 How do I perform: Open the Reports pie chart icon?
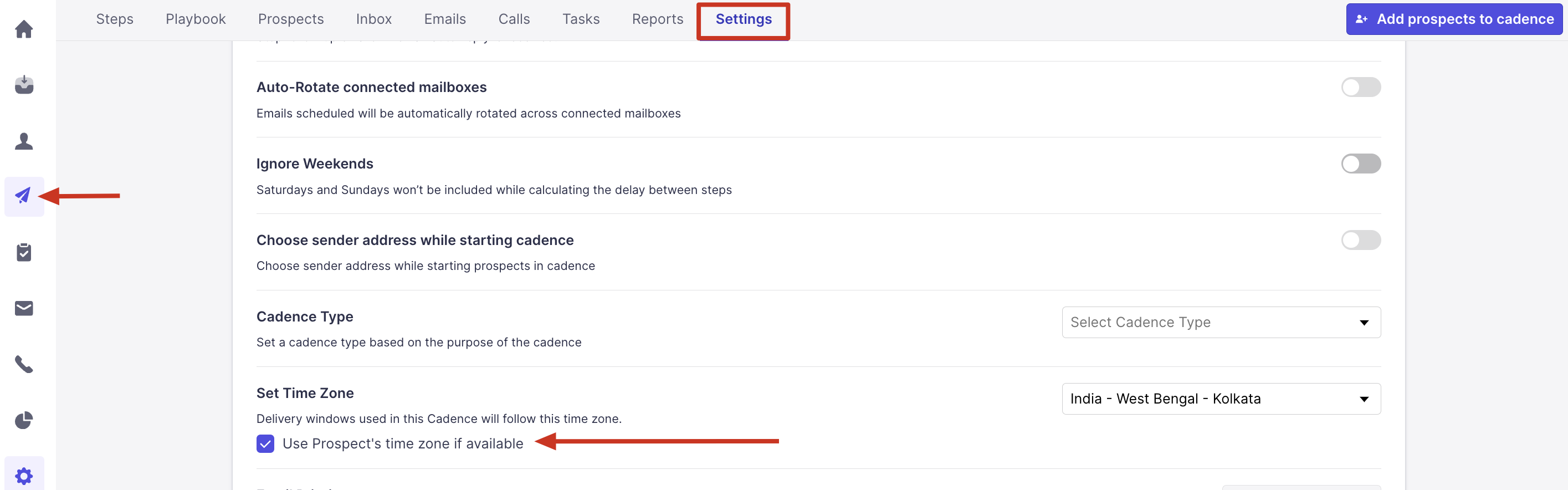coord(24,420)
